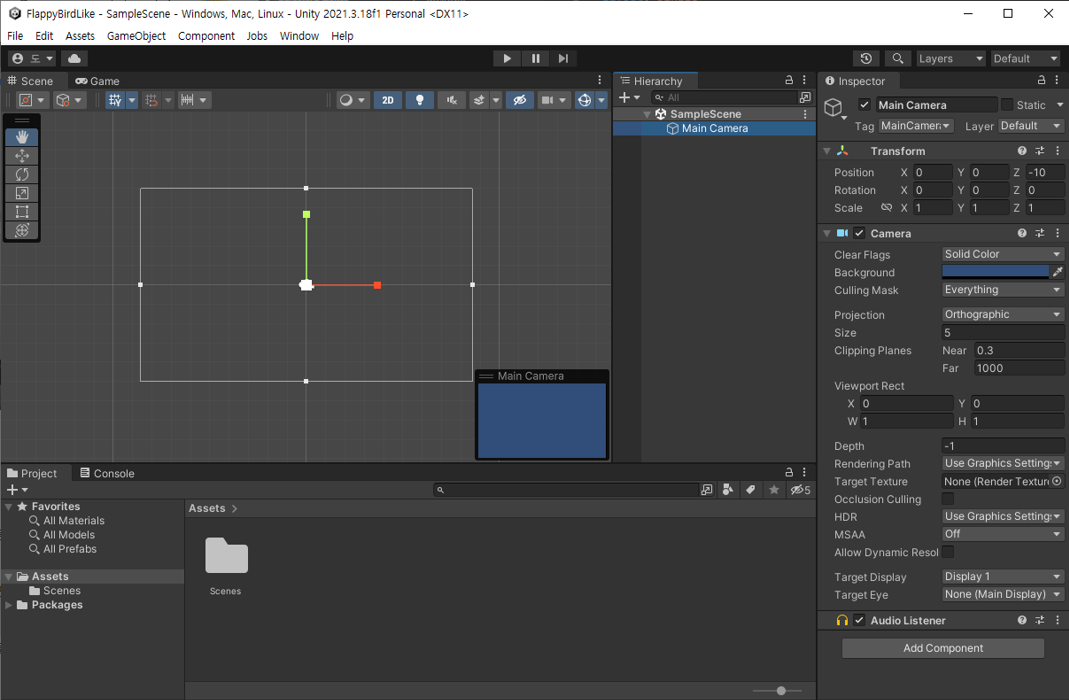The height and width of the screenshot is (700, 1069).
Task: Adjust the Project icon size slider
Action: 781,690
